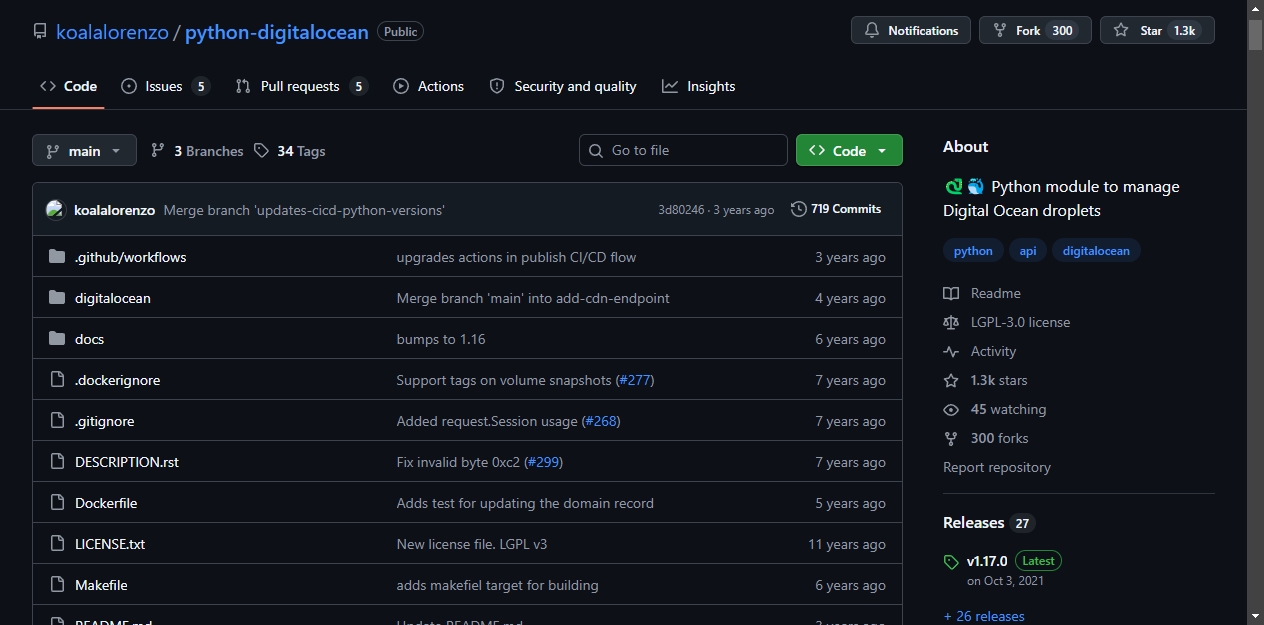1264x625 pixels.
Task: Open the Actions tab
Action: [x=428, y=86]
